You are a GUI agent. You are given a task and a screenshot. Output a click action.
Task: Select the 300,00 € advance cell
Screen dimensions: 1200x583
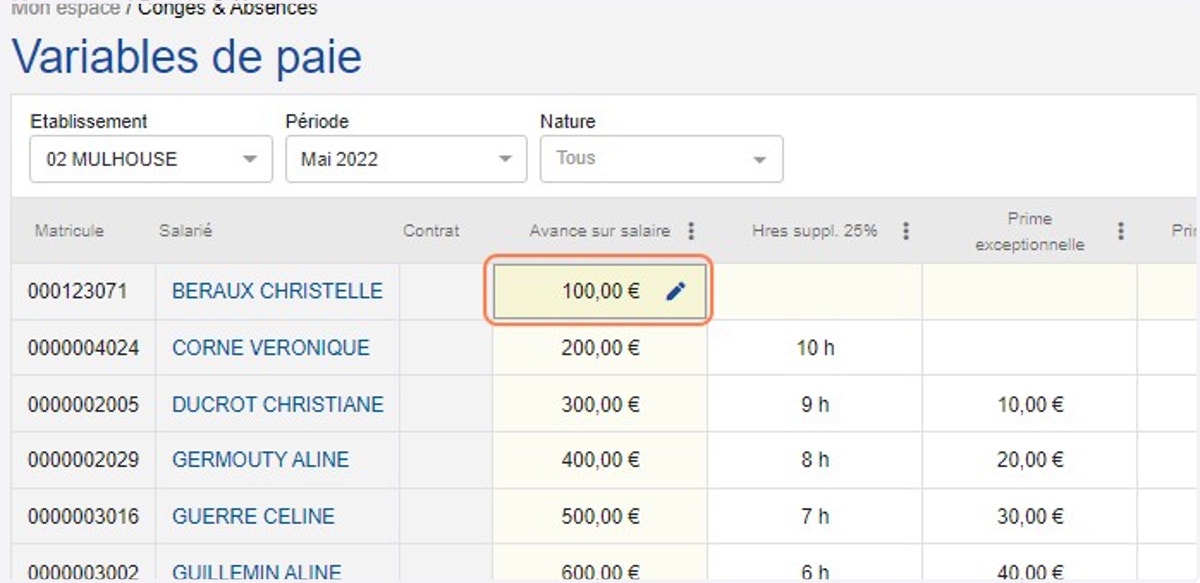(600, 405)
